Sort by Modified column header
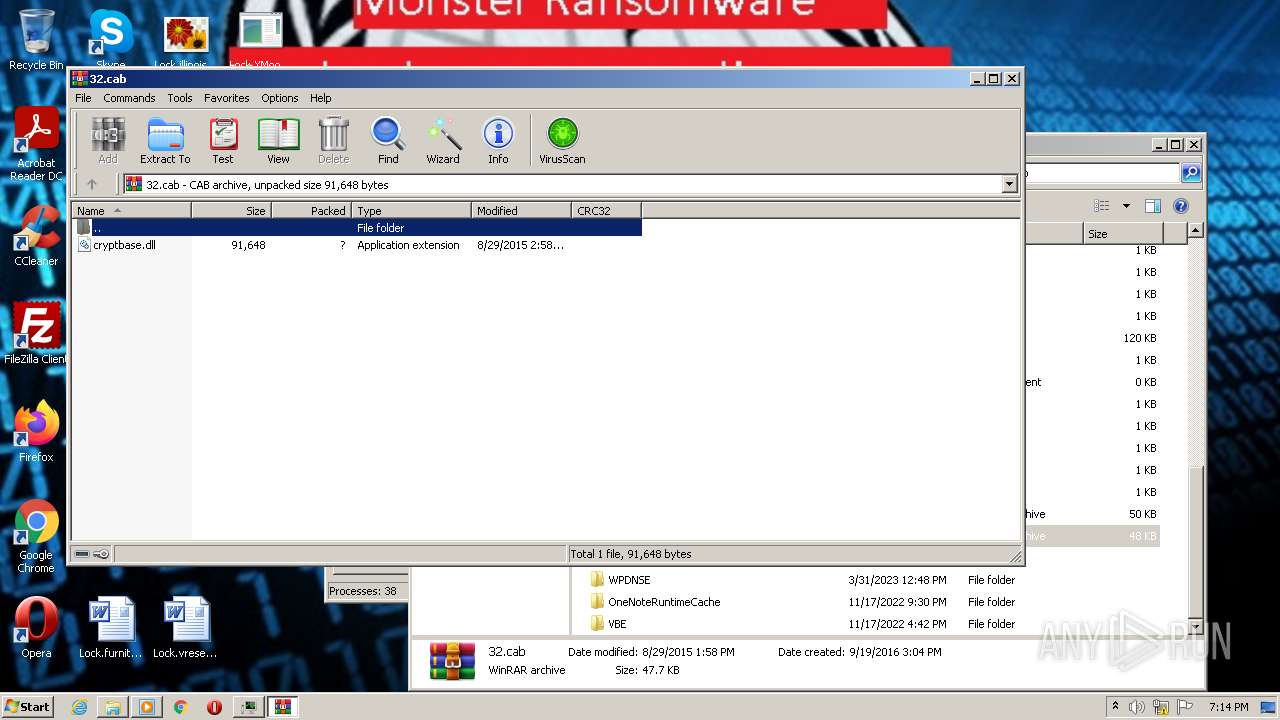This screenshot has height=720, width=1280. point(521,211)
